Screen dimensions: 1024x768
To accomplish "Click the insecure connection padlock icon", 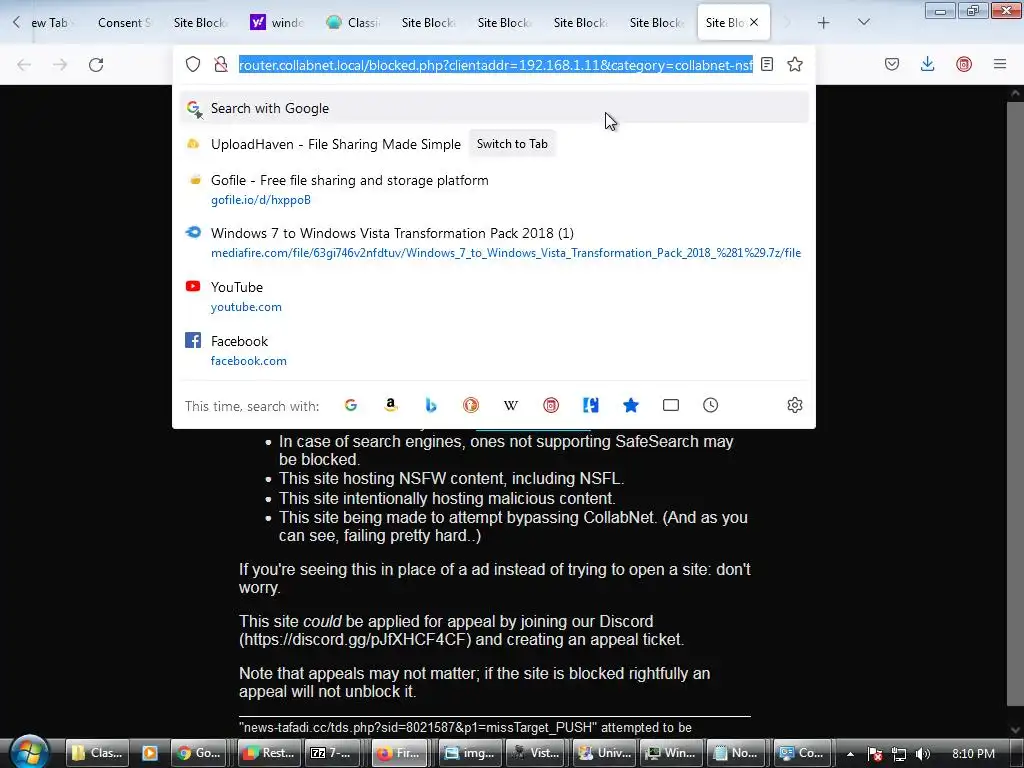I will tap(221, 64).
